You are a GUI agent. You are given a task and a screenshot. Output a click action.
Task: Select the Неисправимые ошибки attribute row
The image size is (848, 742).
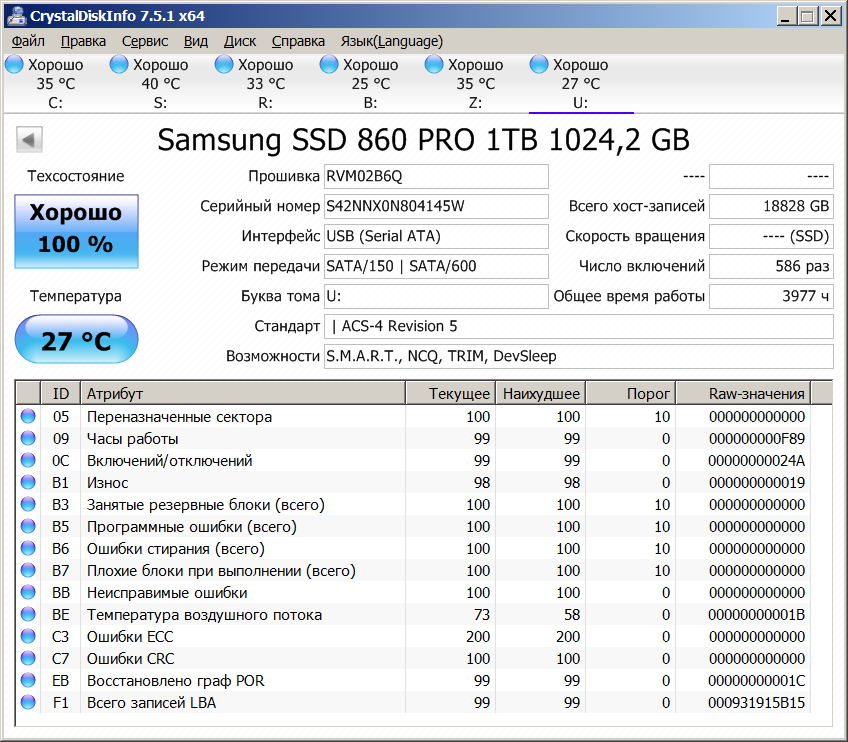pos(414,592)
